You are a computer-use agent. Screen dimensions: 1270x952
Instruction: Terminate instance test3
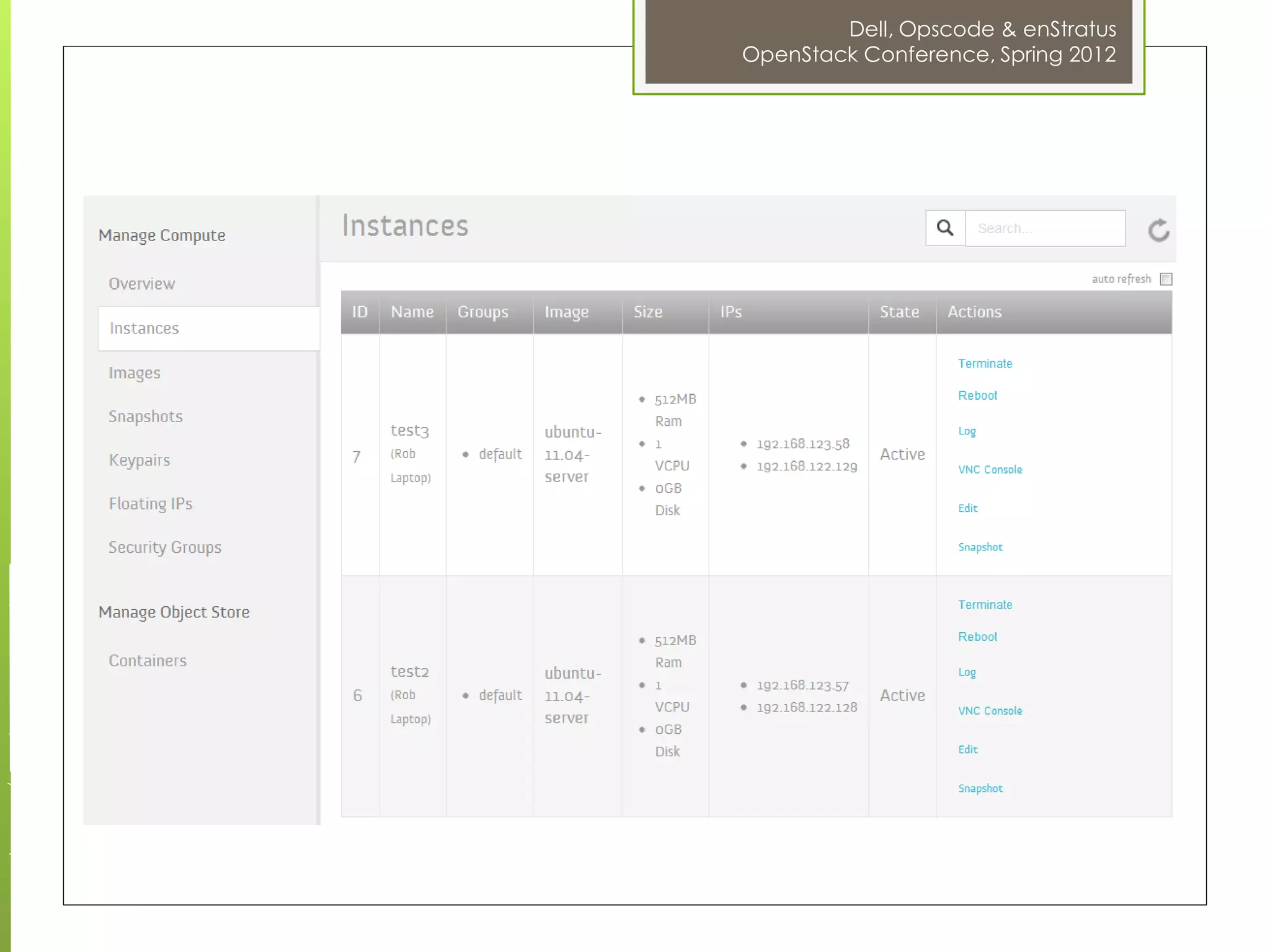(x=985, y=364)
